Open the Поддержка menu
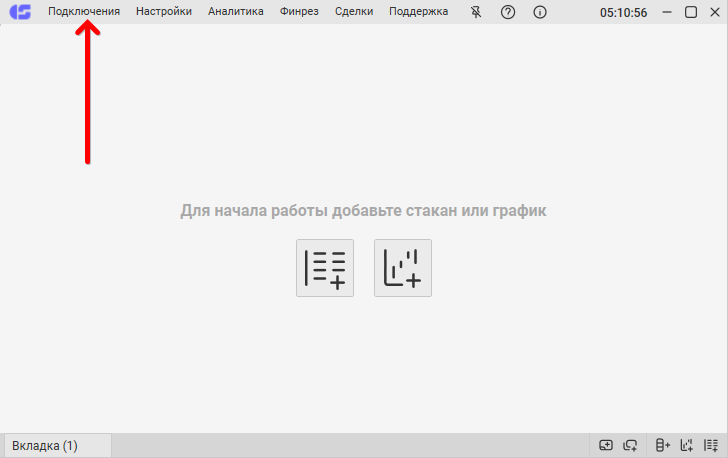Viewport: 728px width, 458px height. [x=418, y=12]
